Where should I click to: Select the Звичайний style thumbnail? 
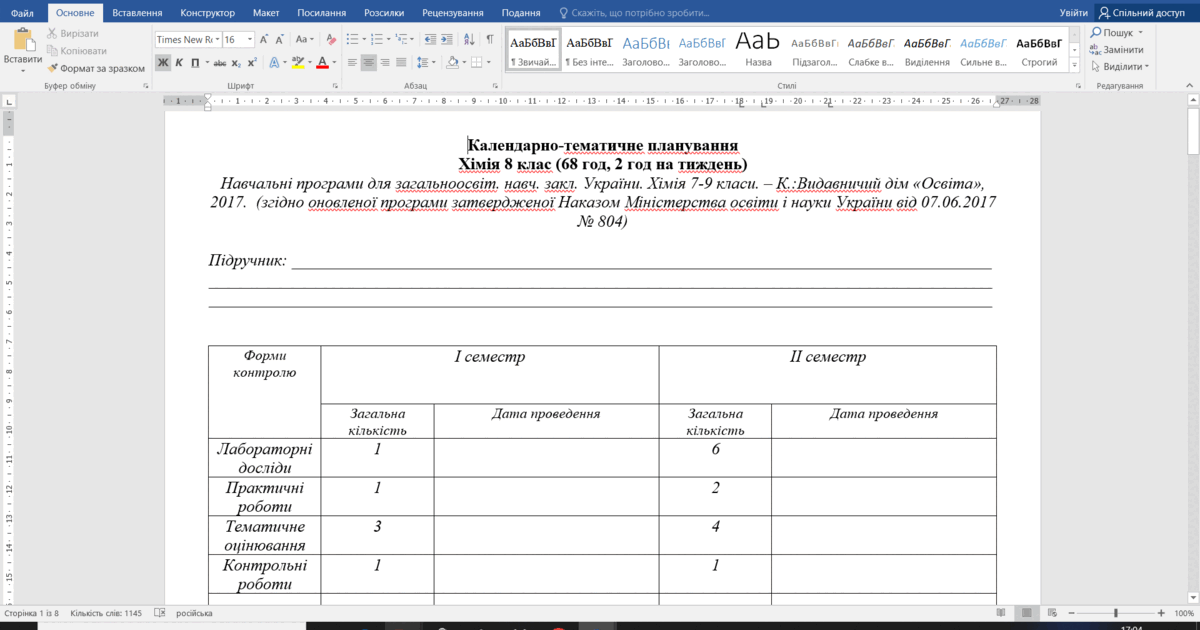point(533,50)
